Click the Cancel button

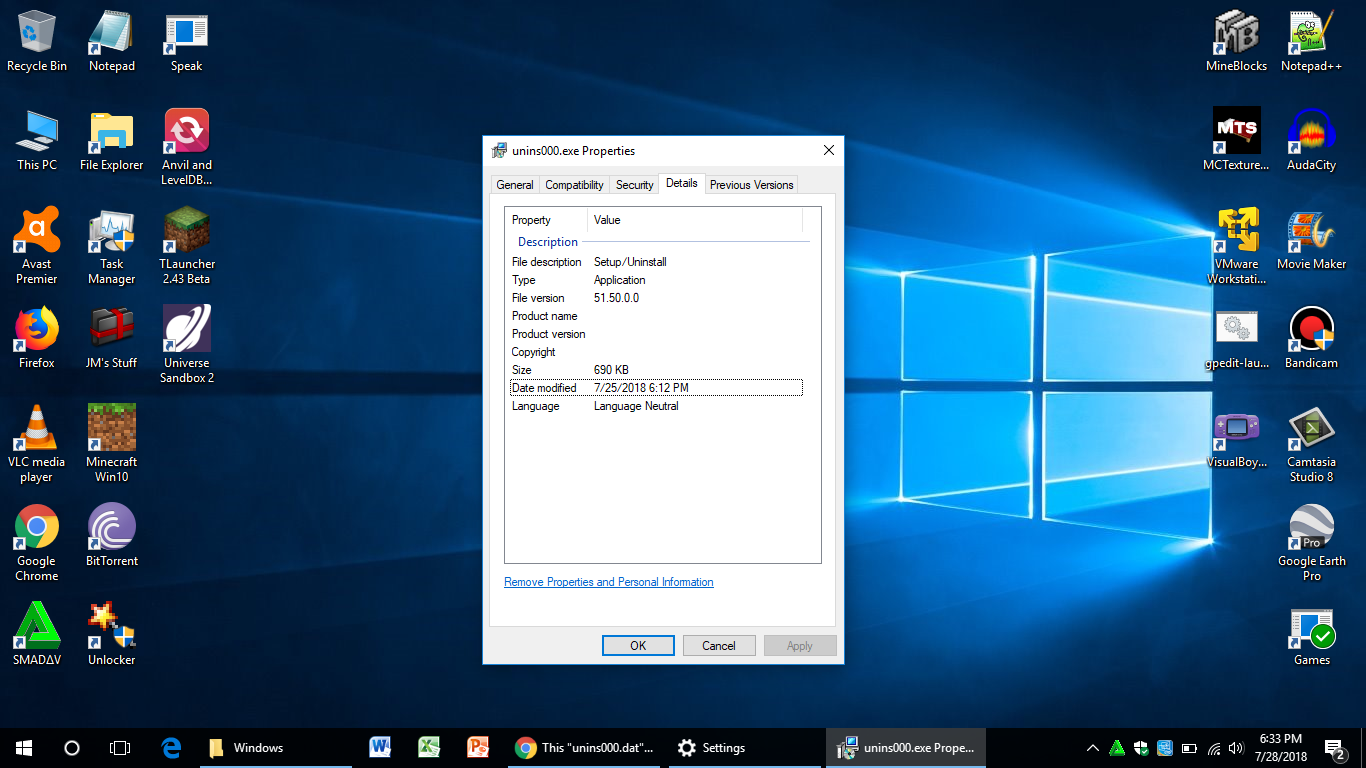click(x=718, y=646)
